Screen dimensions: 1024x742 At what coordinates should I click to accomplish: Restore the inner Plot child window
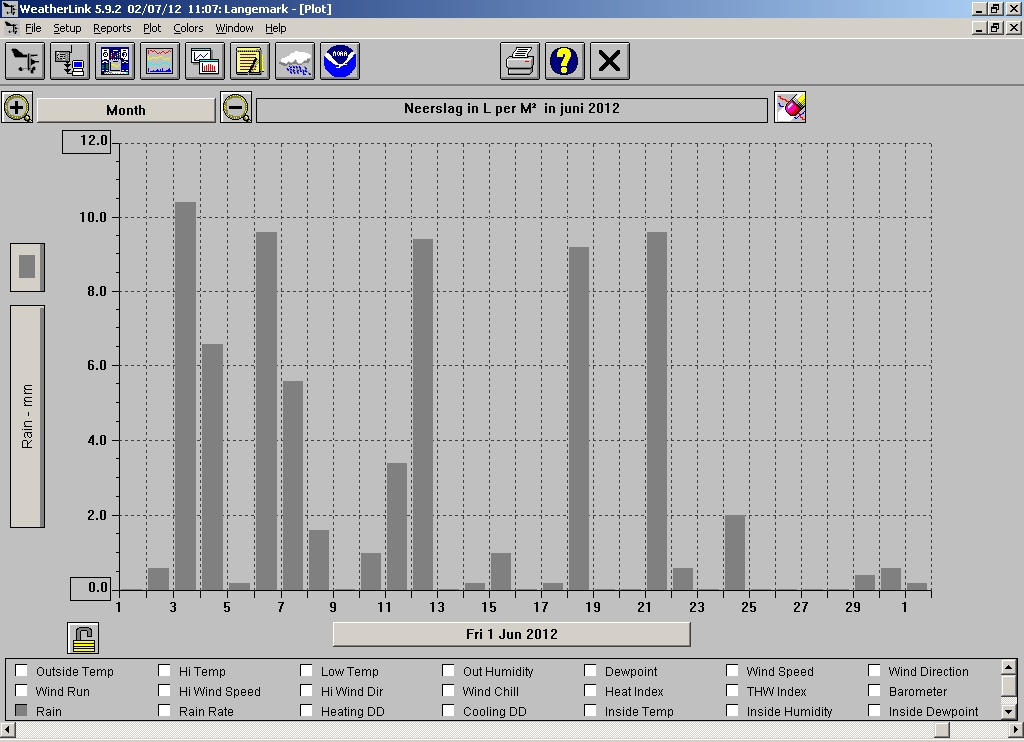pyautogui.click(x=995, y=28)
